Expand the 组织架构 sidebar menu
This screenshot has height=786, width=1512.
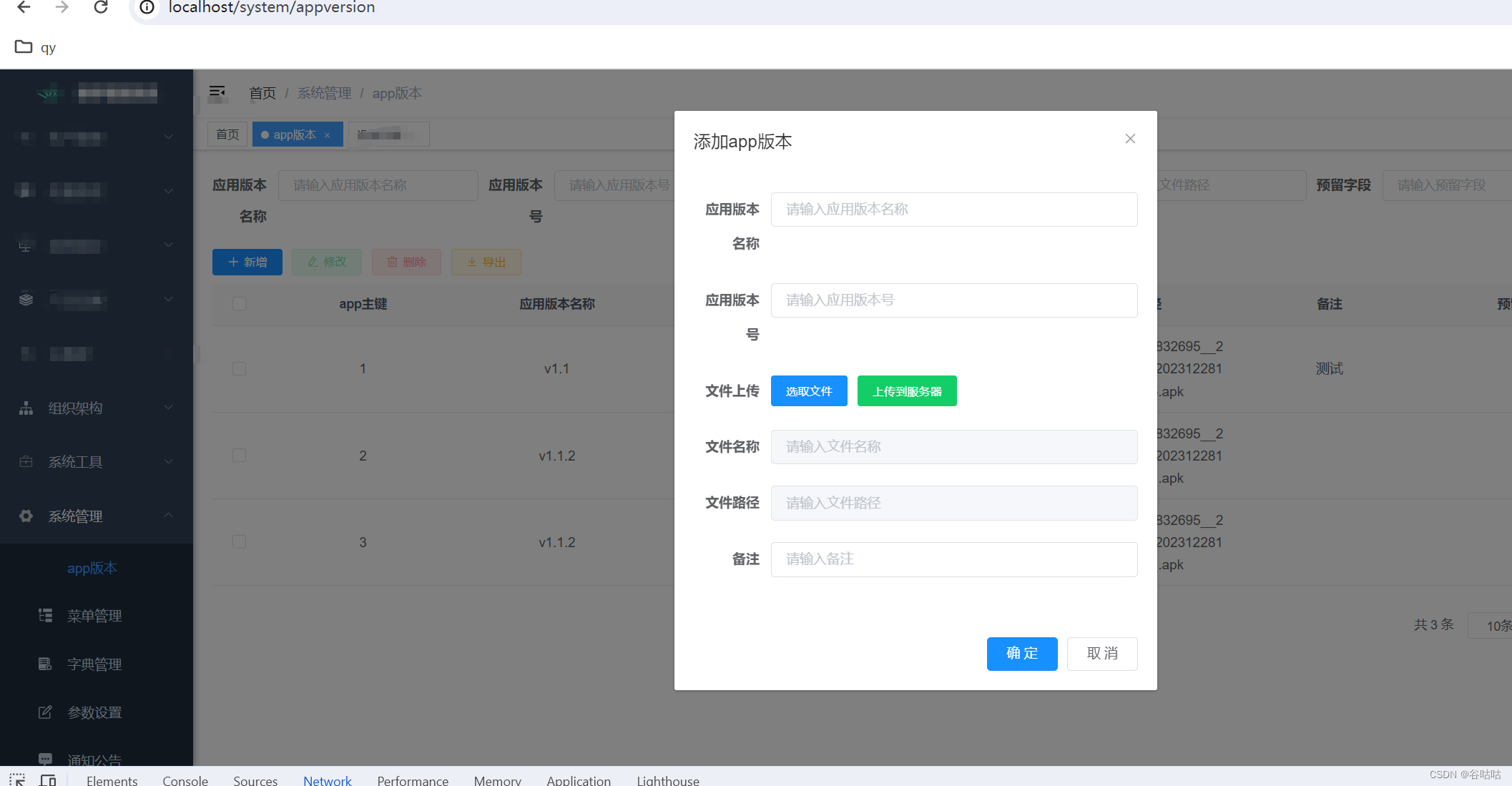(x=97, y=408)
